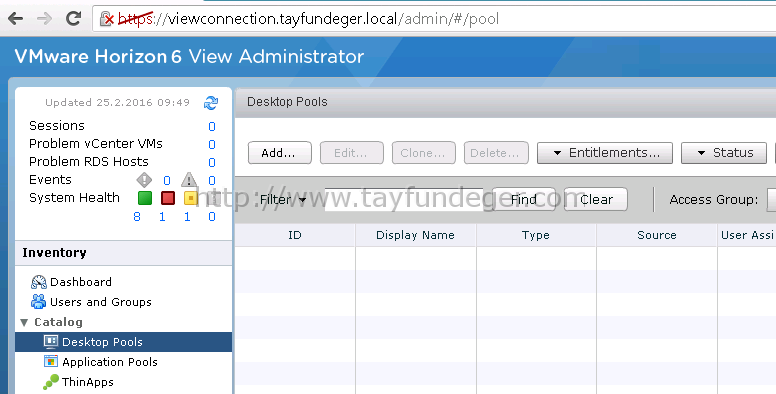The height and width of the screenshot is (394, 776).
Task: Select Application Pools in Catalog
Action: click(110, 362)
